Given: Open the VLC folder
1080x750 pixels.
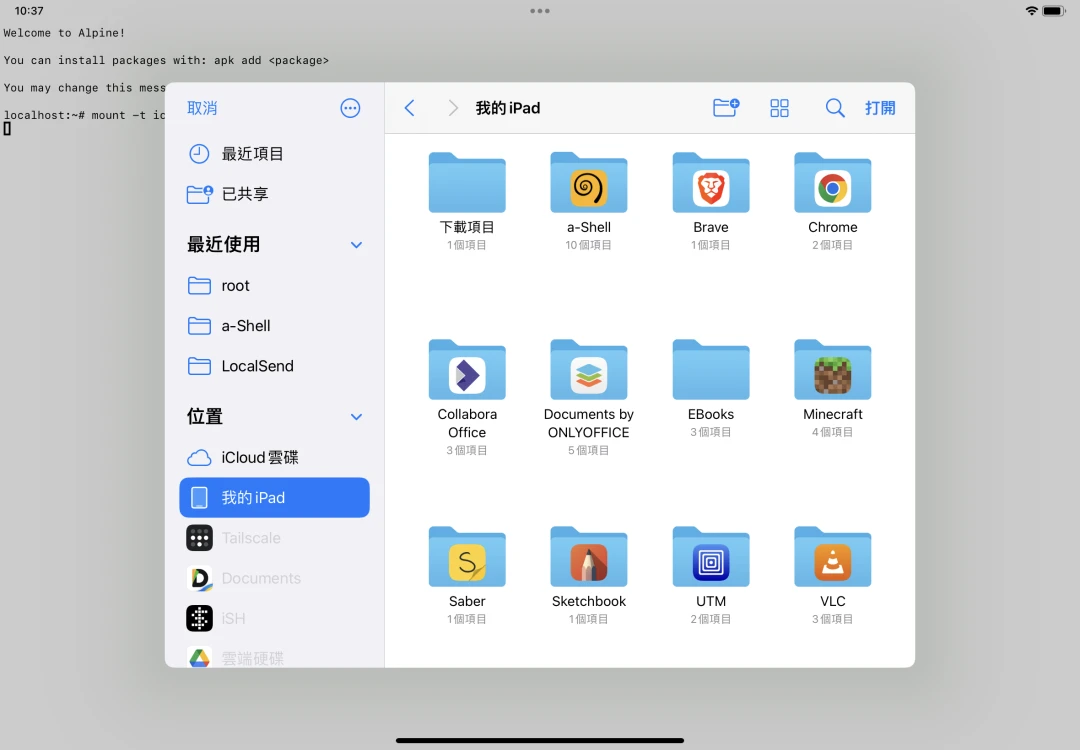Looking at the screenshot, I should tap(833, 559).
